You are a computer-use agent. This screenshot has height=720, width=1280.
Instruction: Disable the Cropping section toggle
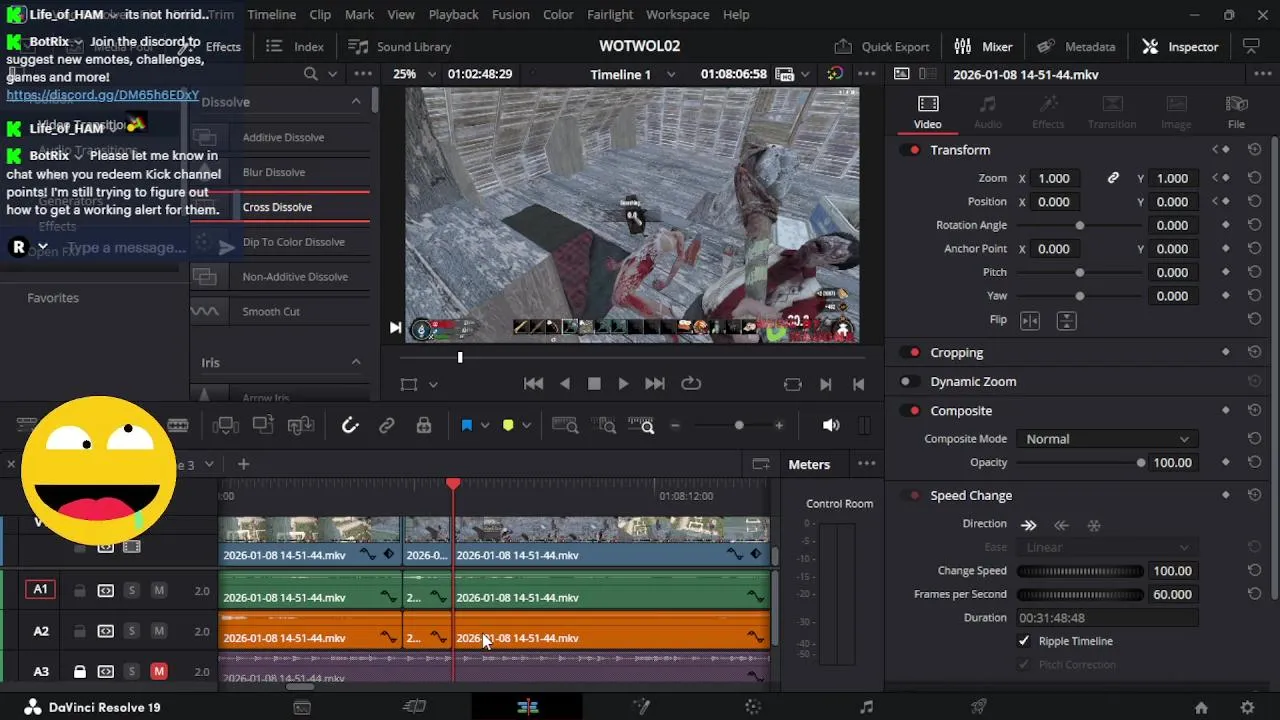(911, 353)
